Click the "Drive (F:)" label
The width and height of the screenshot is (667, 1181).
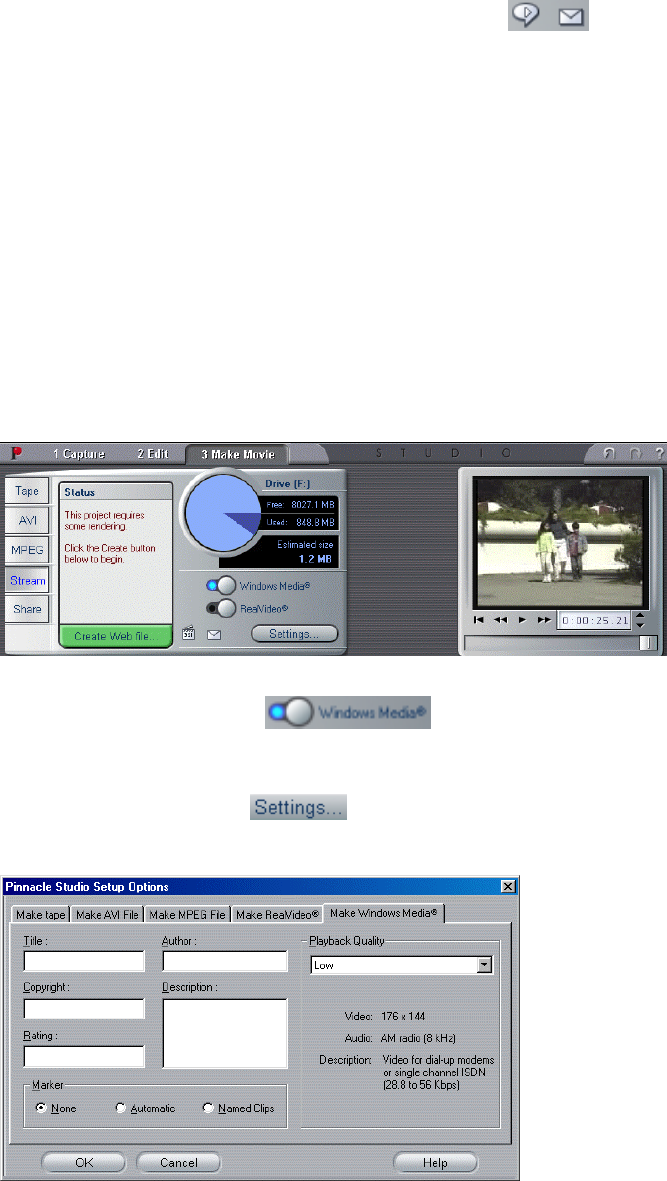click(287, 484)
